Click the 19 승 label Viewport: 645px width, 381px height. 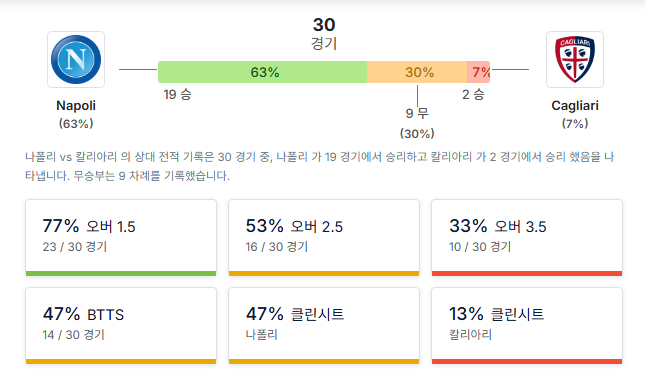pos(177,95)
